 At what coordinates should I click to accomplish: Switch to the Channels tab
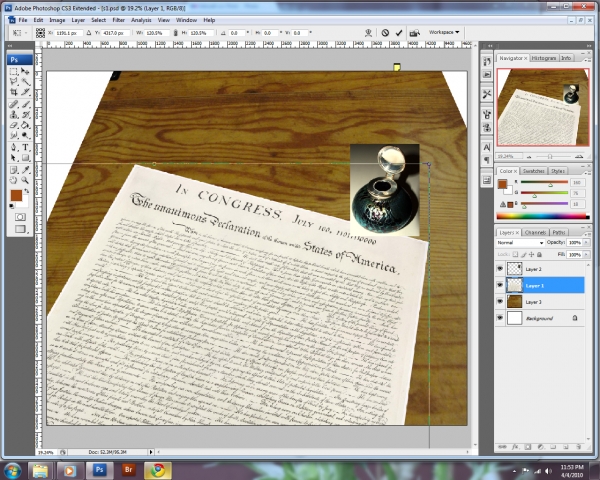[x=535, y=232]
